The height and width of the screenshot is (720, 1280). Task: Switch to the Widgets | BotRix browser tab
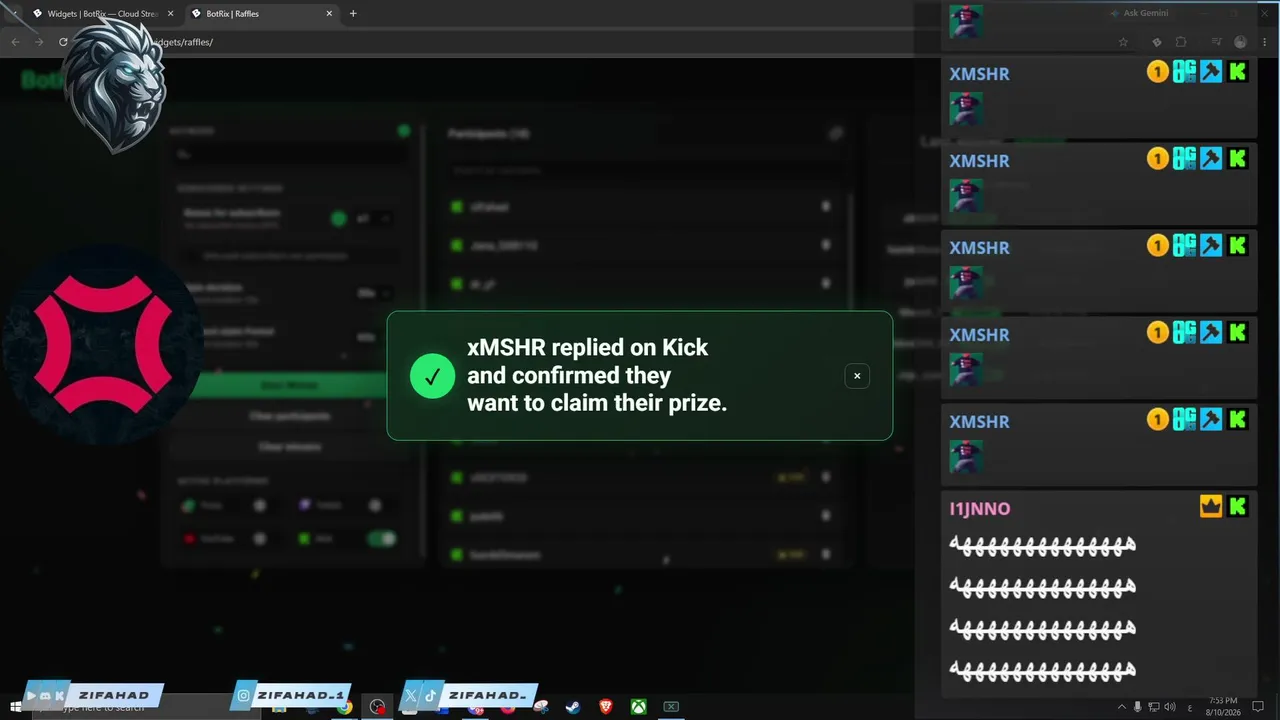coord(101,14)
